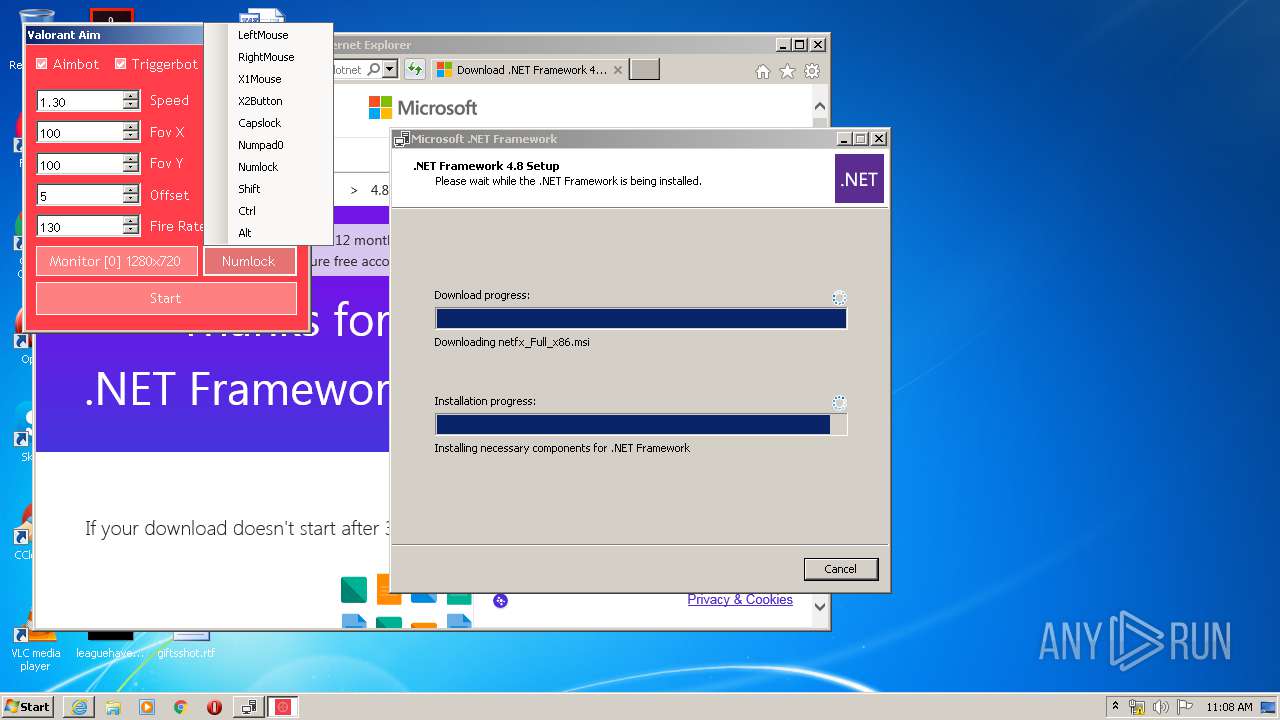Choose Numlock in the hotkey menu list

click(x=268, y=167)
